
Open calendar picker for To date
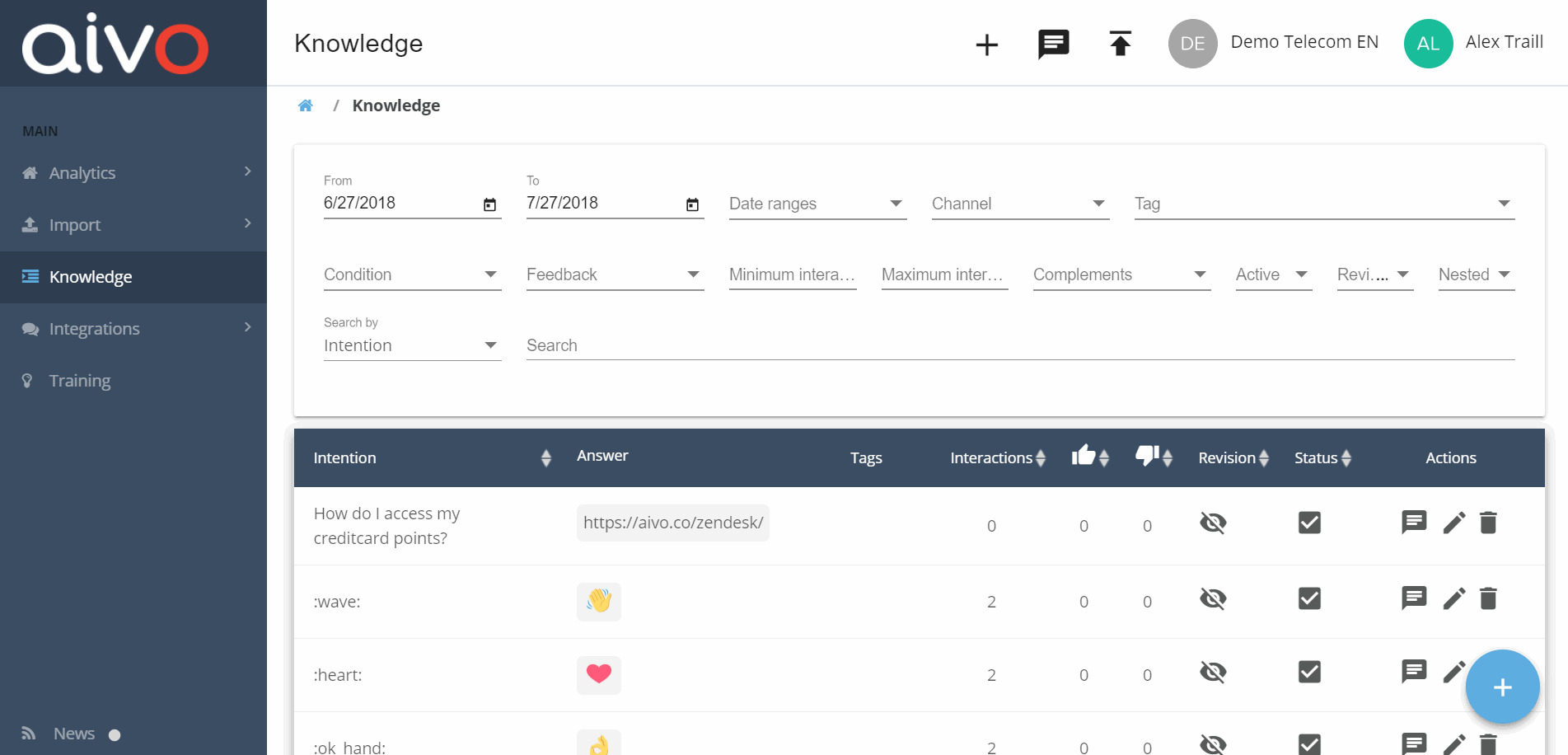tap(692, 204)
